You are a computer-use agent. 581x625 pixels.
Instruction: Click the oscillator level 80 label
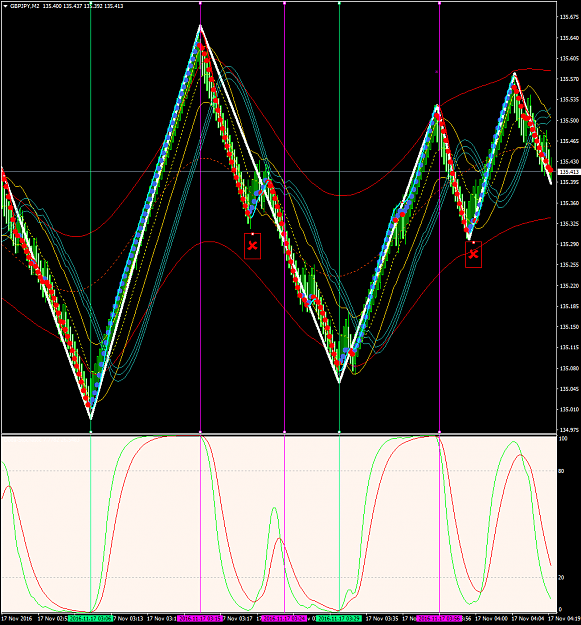click(x=561, y=471)
